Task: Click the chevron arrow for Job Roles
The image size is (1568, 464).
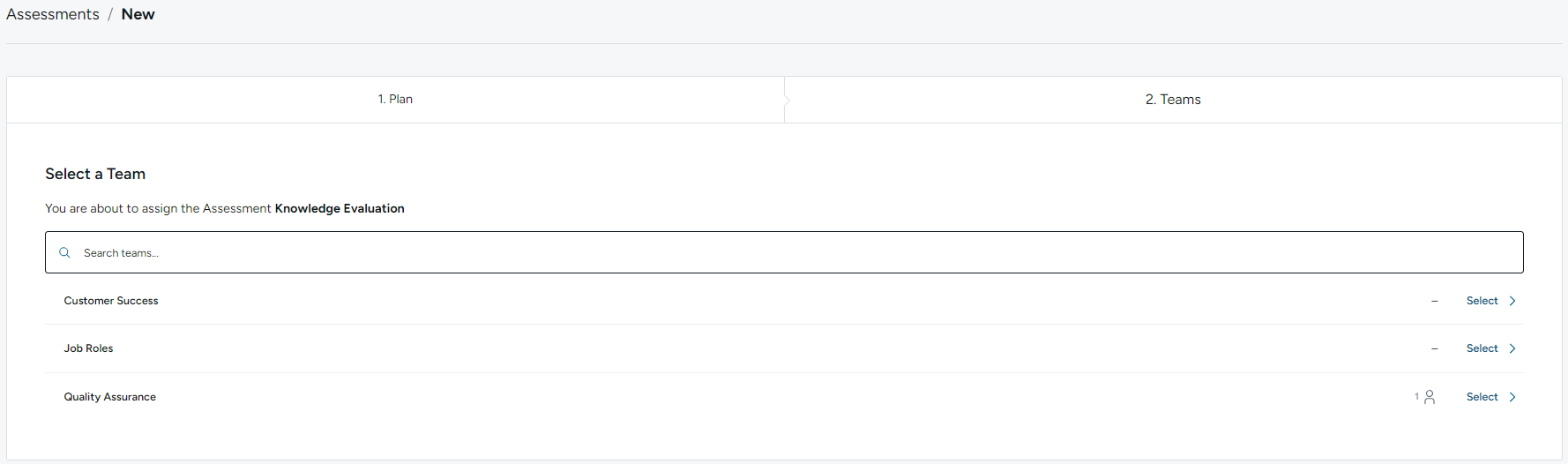Action: [x=1512, y=348]
